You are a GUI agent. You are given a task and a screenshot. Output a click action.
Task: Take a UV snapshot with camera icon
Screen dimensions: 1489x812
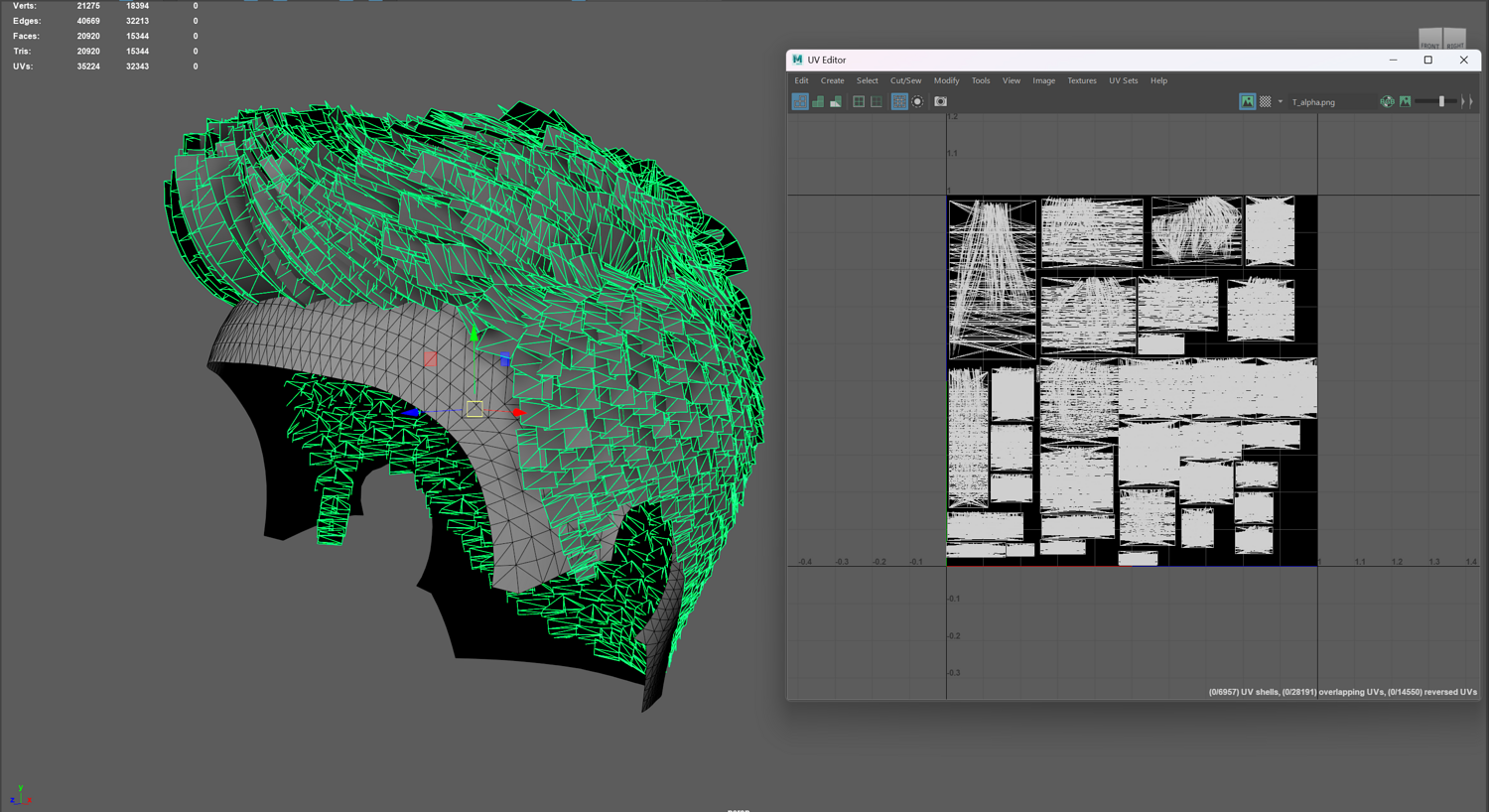point(940,101)
